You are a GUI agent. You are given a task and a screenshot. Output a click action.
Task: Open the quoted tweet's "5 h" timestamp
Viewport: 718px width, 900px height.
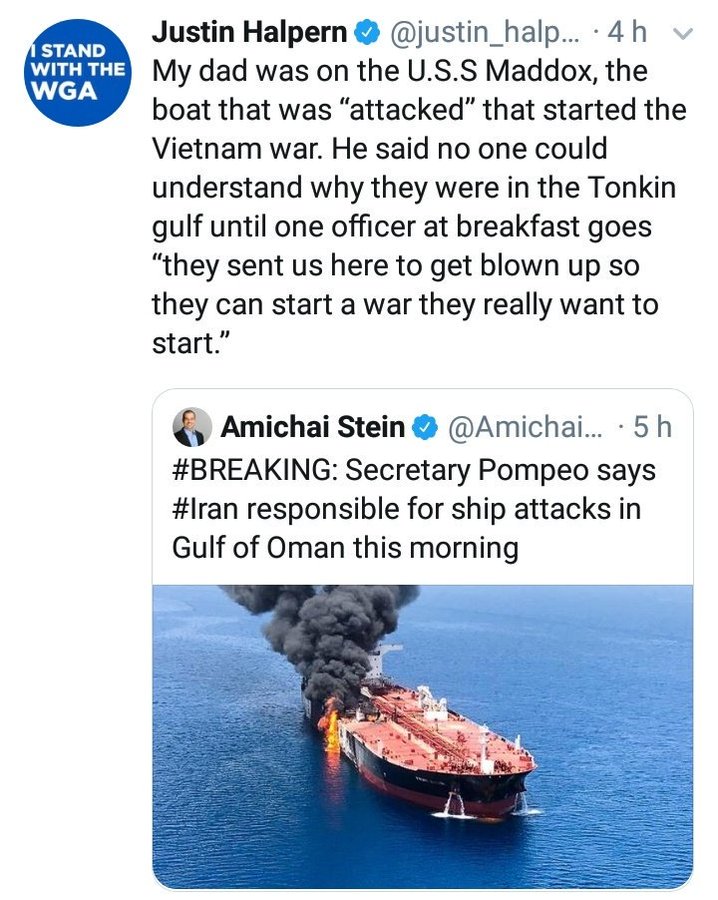(x=653, y=427)
